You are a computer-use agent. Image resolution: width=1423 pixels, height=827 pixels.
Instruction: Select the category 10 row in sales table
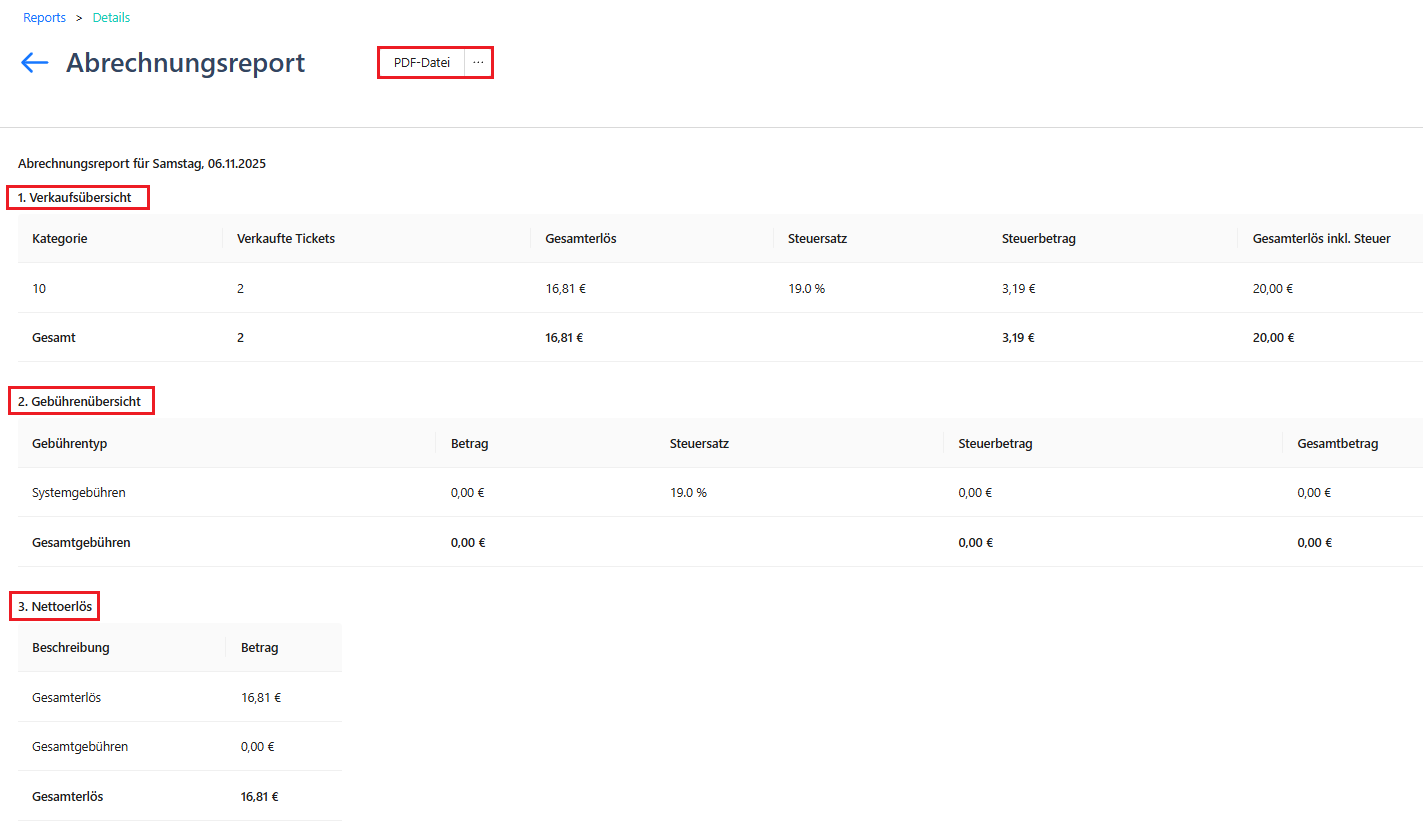point(720,288)
